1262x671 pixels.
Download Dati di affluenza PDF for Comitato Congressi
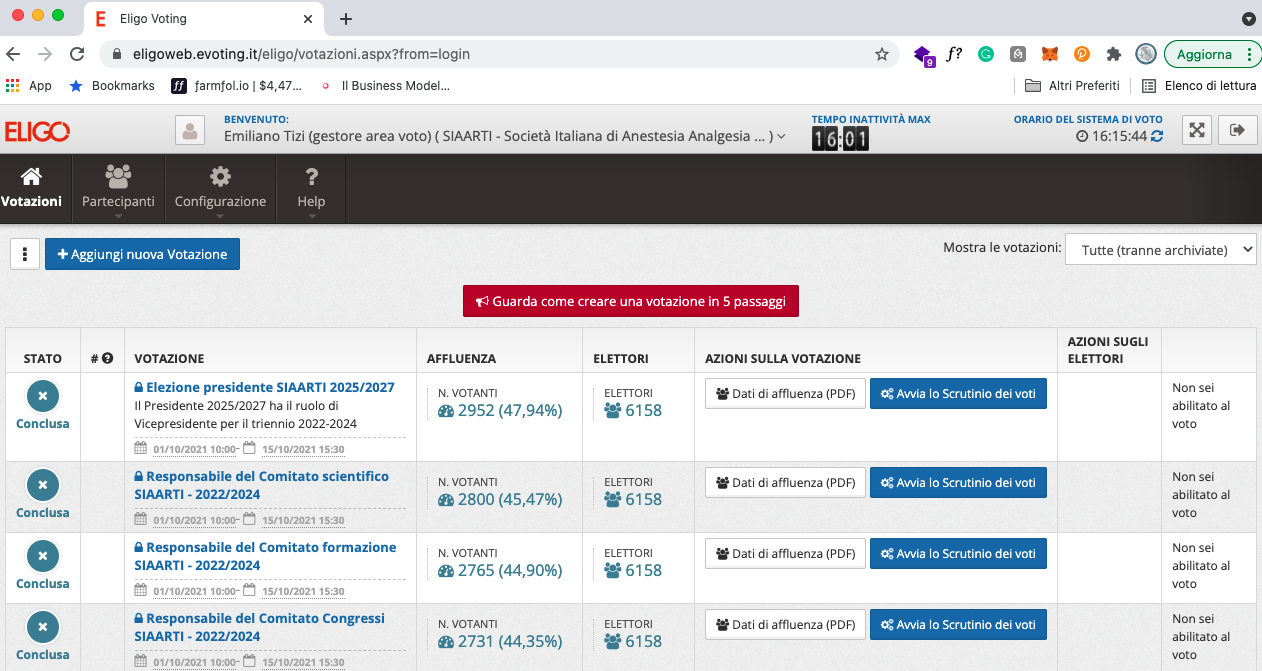(x=785, y=625)
